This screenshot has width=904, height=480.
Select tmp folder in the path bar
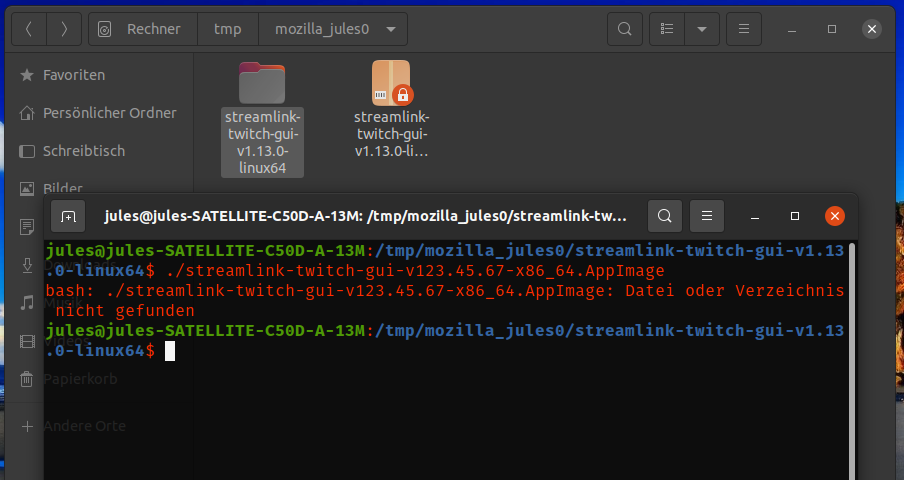click(x=228, y=29)
